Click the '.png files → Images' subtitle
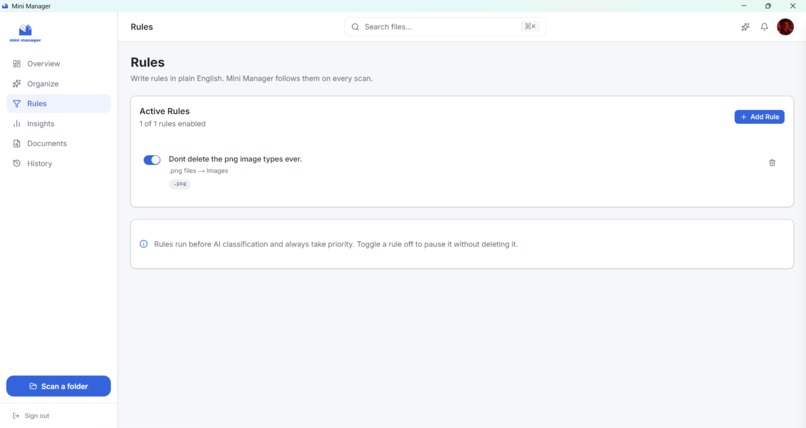Viewport: 806px width, 428px height. [198, 171]
